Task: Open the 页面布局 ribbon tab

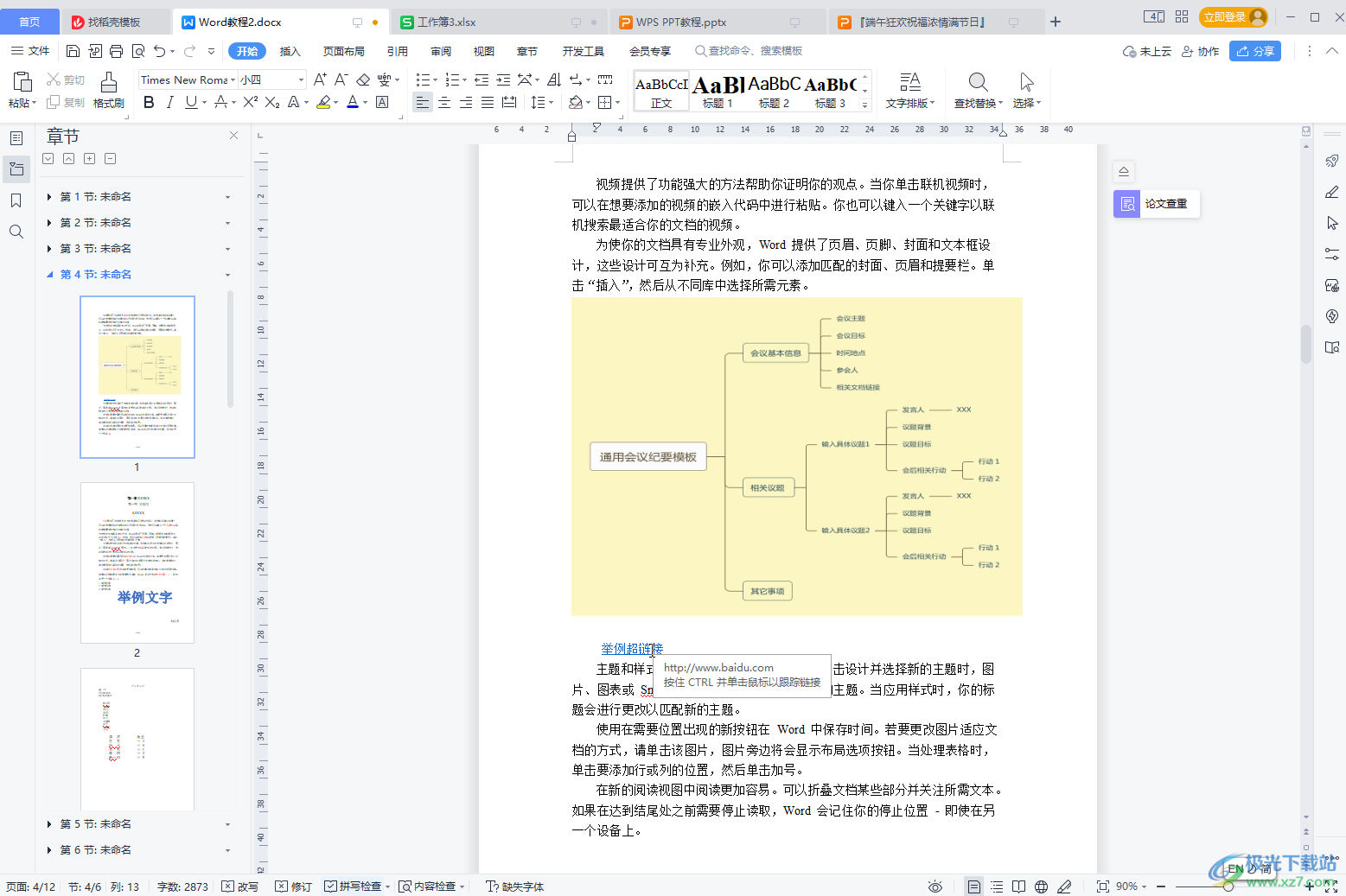Action: pos(344,51)
